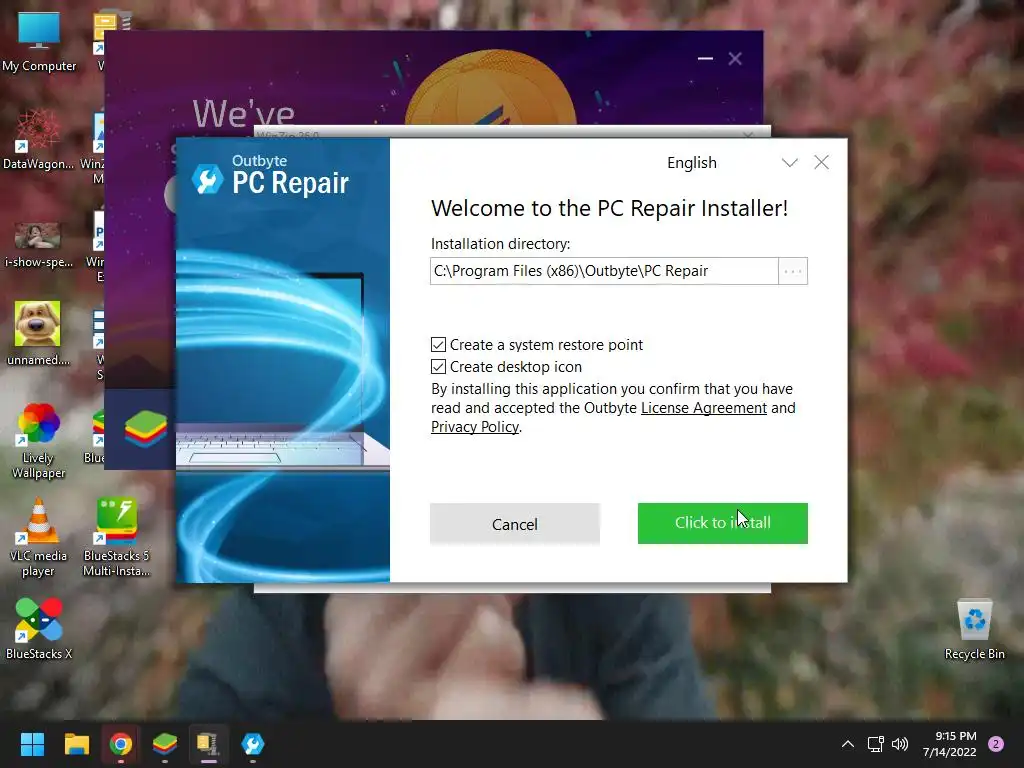
Task: Cancel the PC Repair installation
Action: point(515,524)
